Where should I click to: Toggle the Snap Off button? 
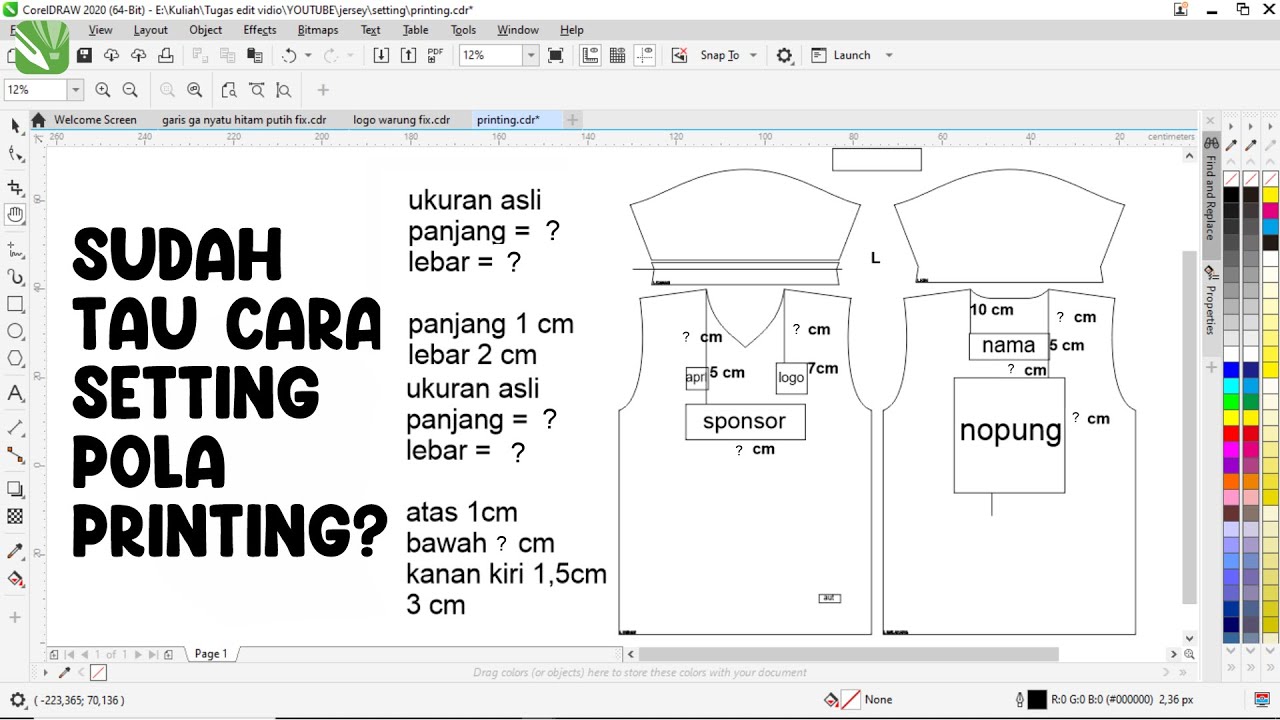(x=679, y=55)
